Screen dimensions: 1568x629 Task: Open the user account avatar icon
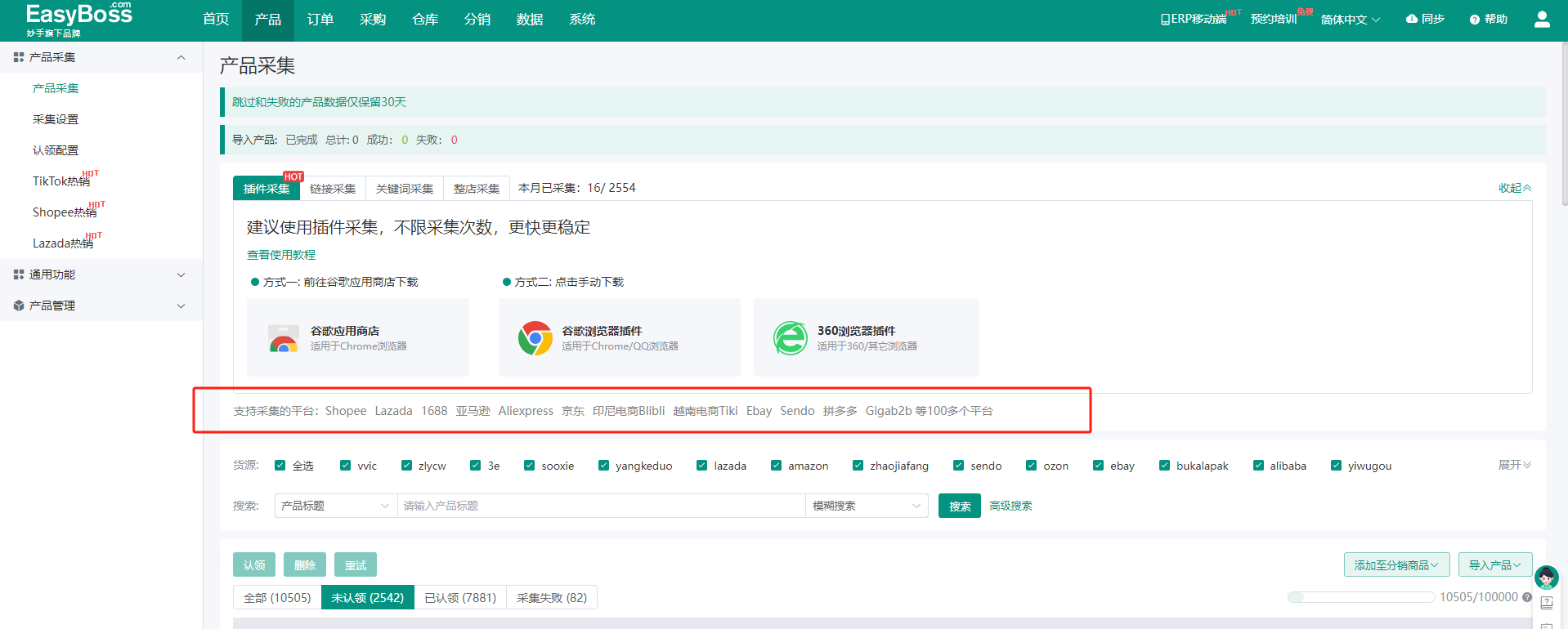(1542, 19)
